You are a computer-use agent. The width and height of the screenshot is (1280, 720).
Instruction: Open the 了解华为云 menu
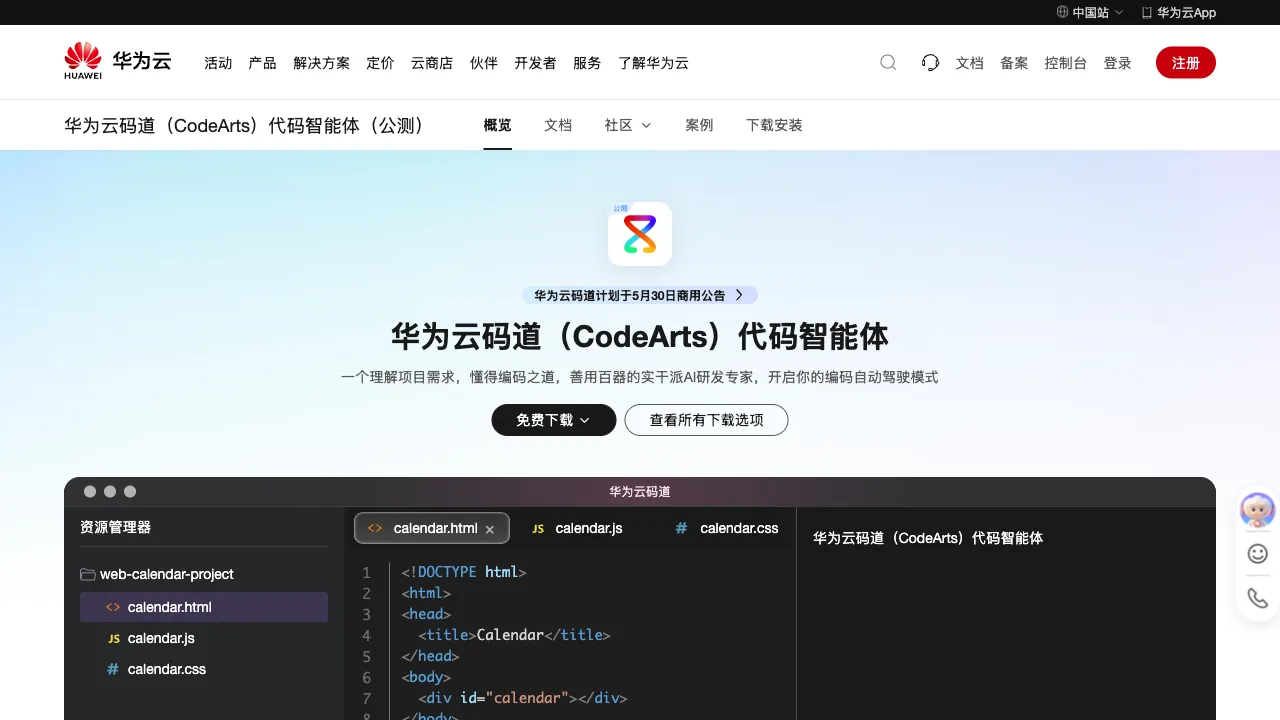point(653,62)
